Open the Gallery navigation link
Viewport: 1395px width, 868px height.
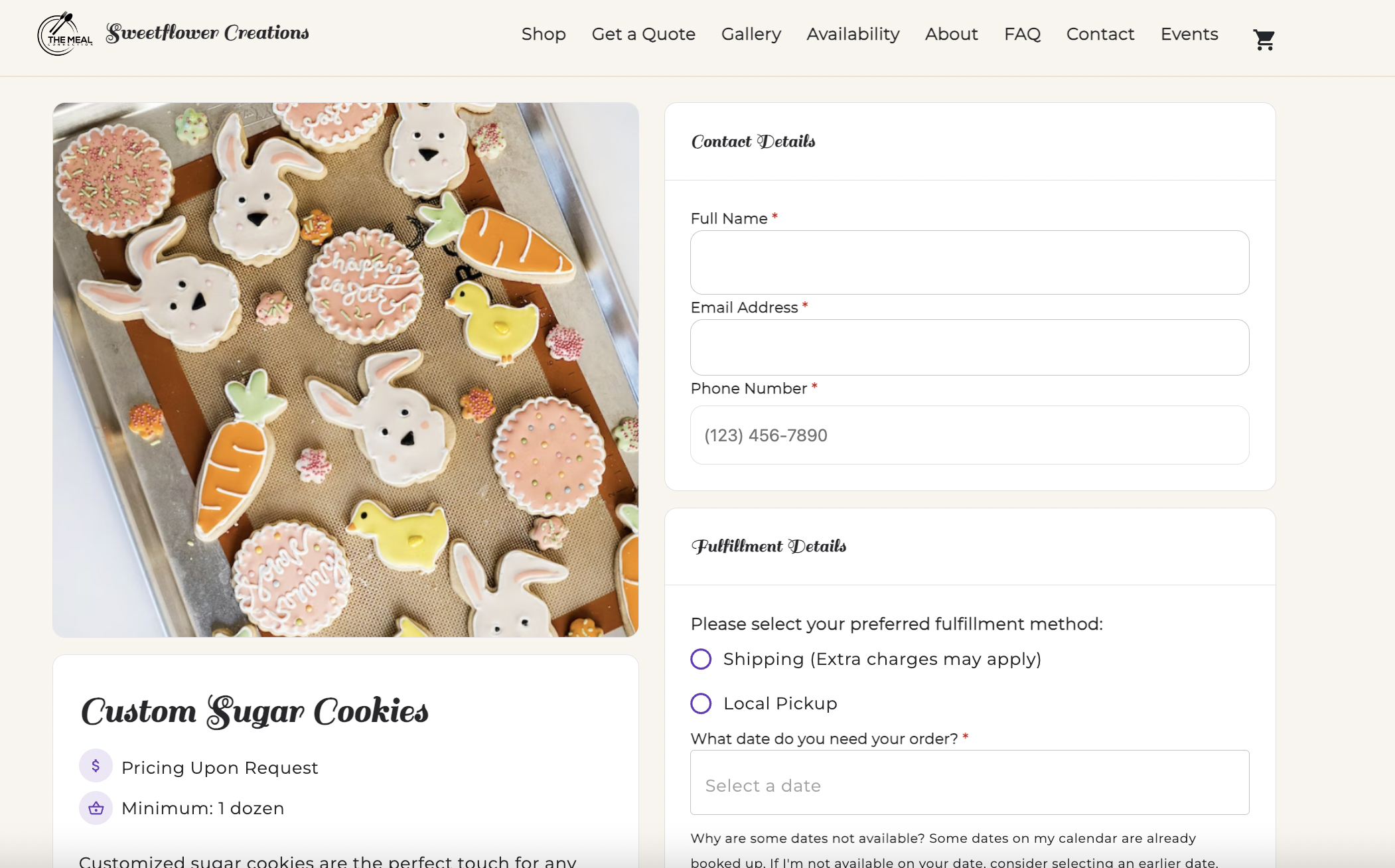(751, 34)
